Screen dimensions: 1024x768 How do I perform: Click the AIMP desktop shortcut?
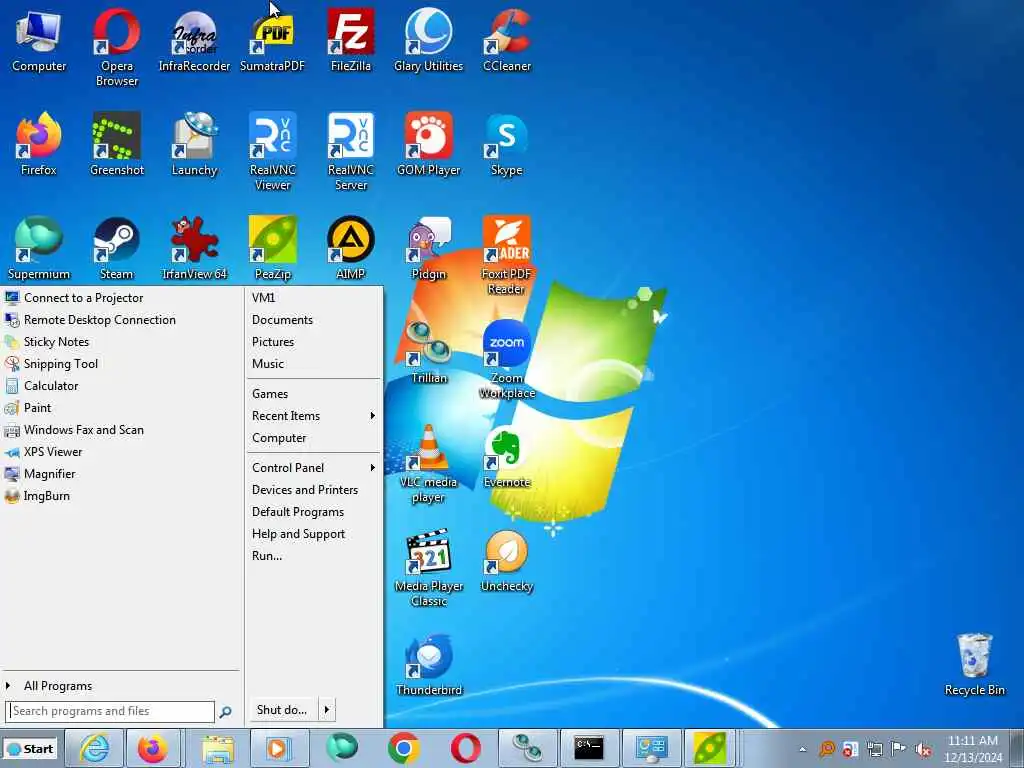351,248
